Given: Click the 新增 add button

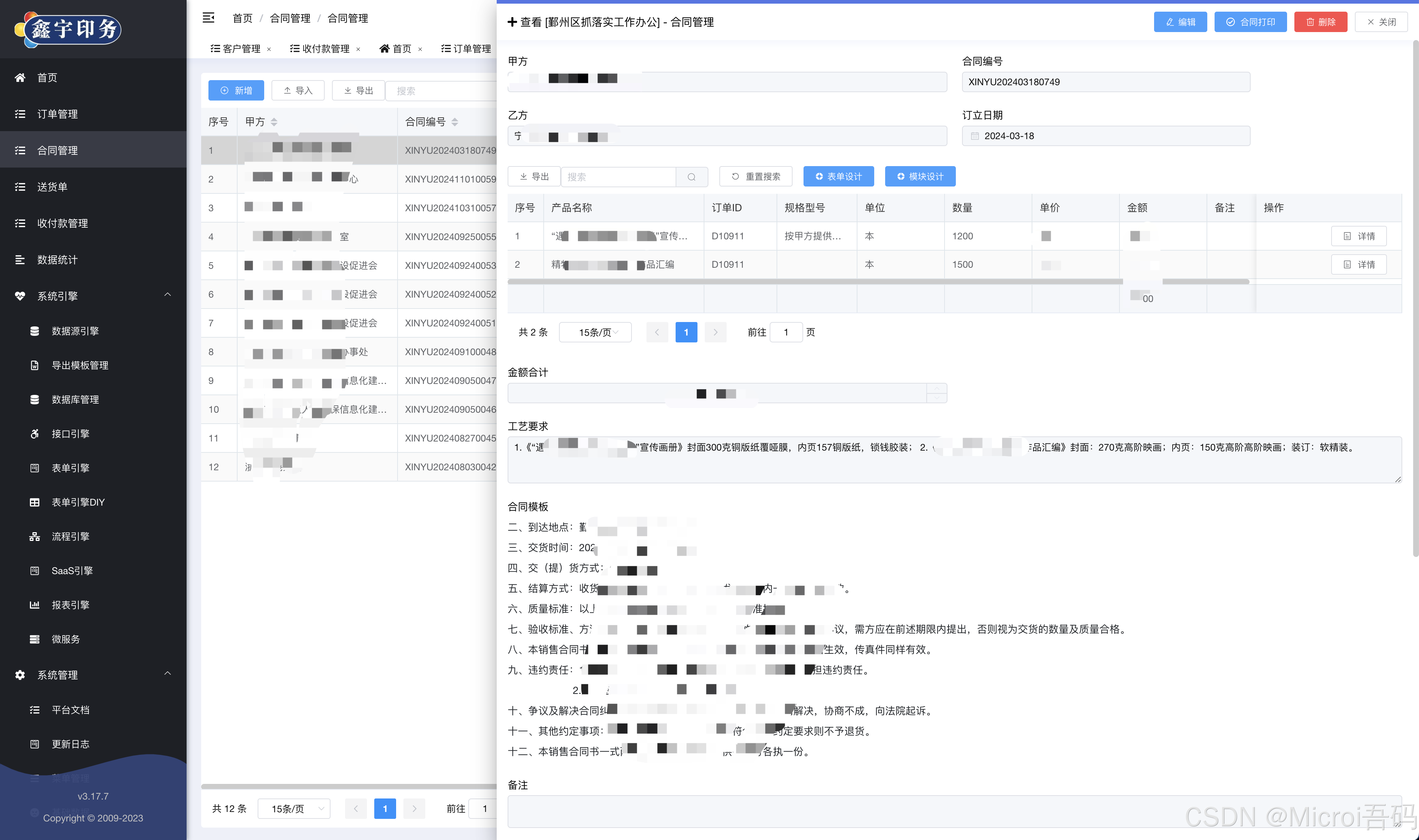Looking at the screenshot, I should (x=236, y=90).
